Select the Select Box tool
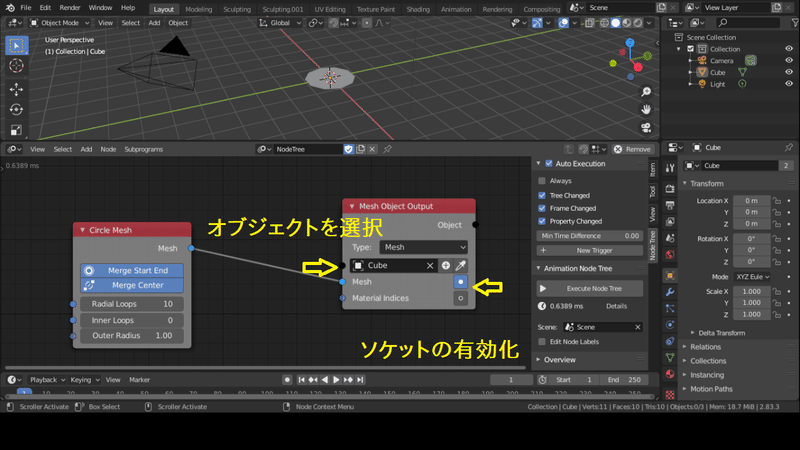 [x=16, y=45]
